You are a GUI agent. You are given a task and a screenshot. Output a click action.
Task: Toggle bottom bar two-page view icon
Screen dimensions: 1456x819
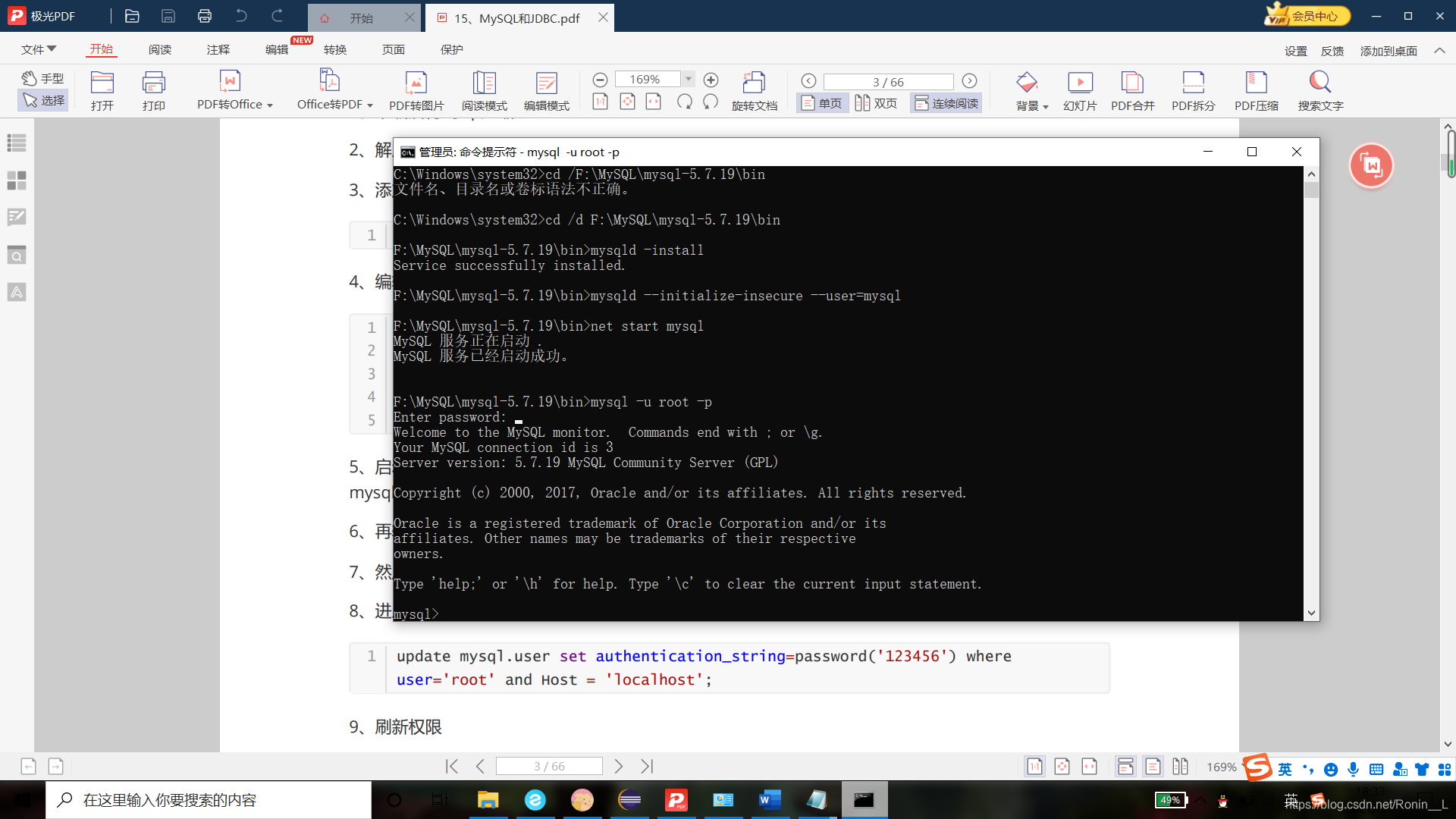(1180, 767)
